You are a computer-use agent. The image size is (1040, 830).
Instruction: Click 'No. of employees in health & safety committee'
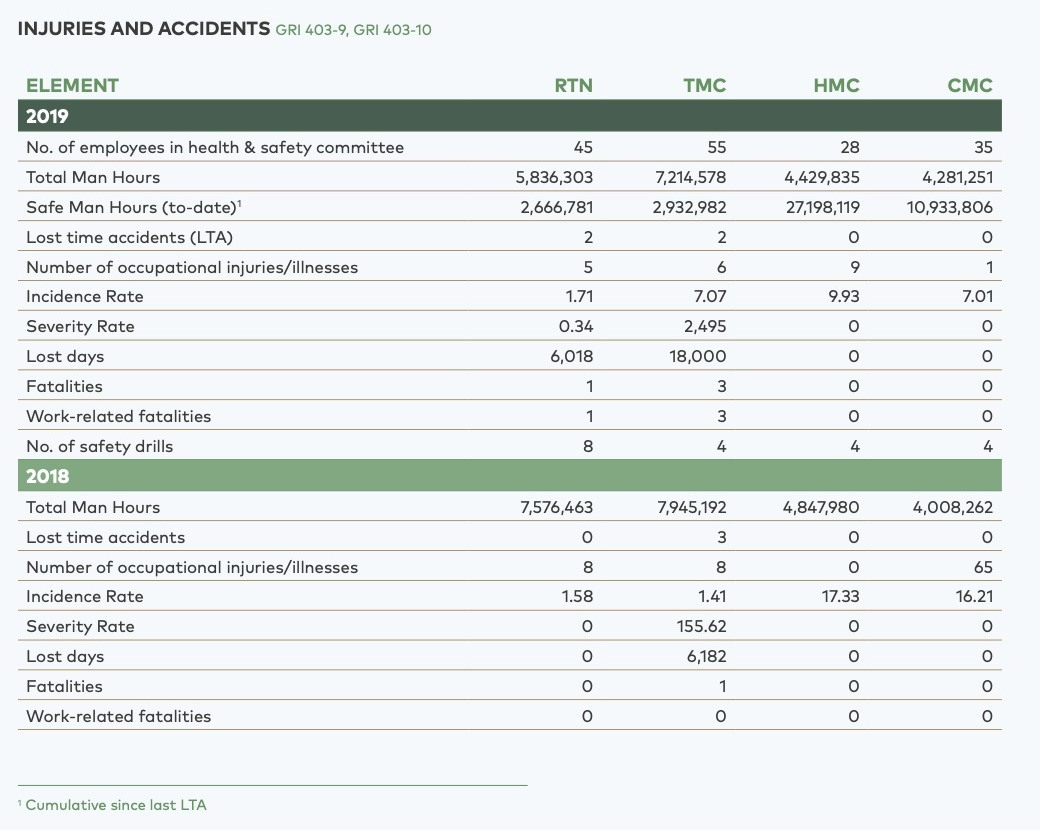[215, 147]
